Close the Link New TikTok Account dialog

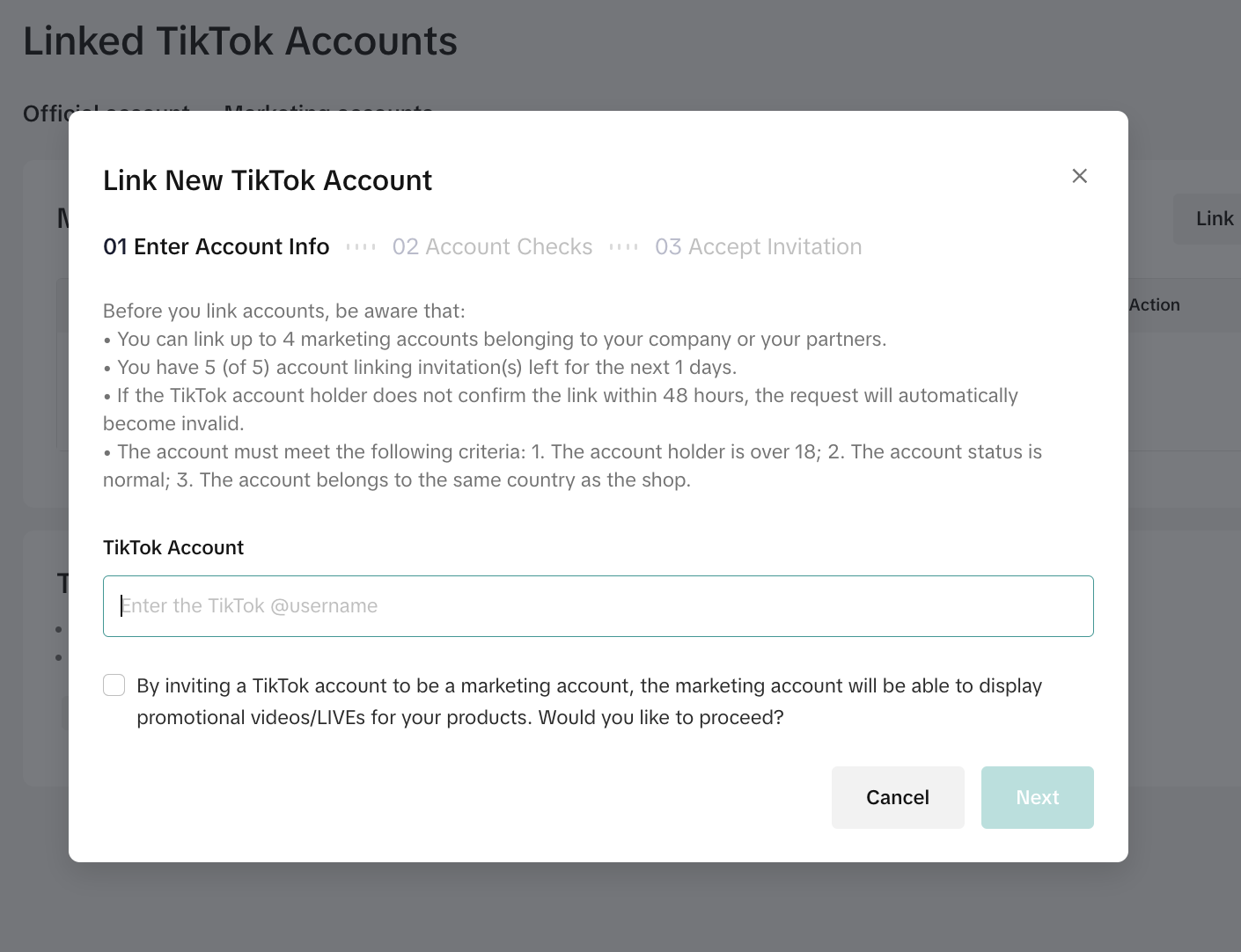click(x=1079, y=176)
